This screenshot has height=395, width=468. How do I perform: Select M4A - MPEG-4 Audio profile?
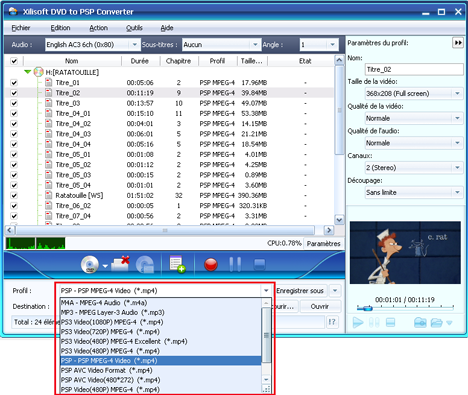pyautogui.click(x=160, y=303)
